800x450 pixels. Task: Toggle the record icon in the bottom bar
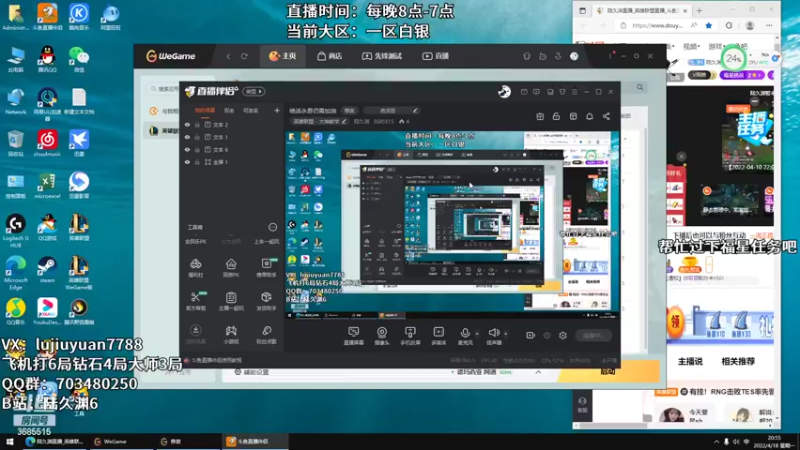[x=530, y=335]
